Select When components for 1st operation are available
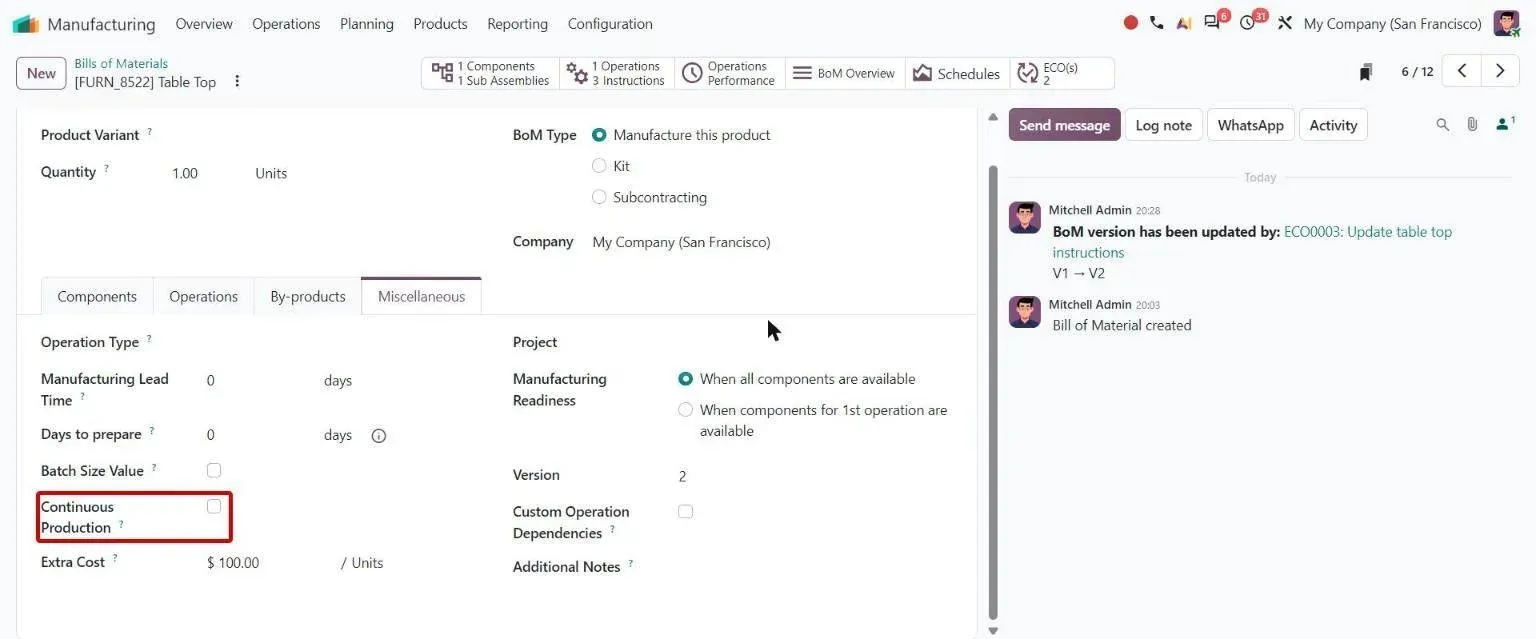Screen dimensions: 1536x639 coord(685,410)
